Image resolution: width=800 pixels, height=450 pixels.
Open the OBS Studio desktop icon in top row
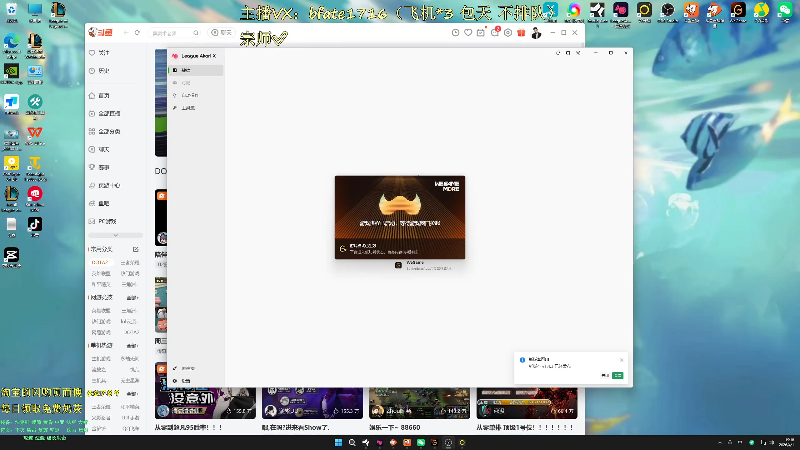click(x=667, y=12)
